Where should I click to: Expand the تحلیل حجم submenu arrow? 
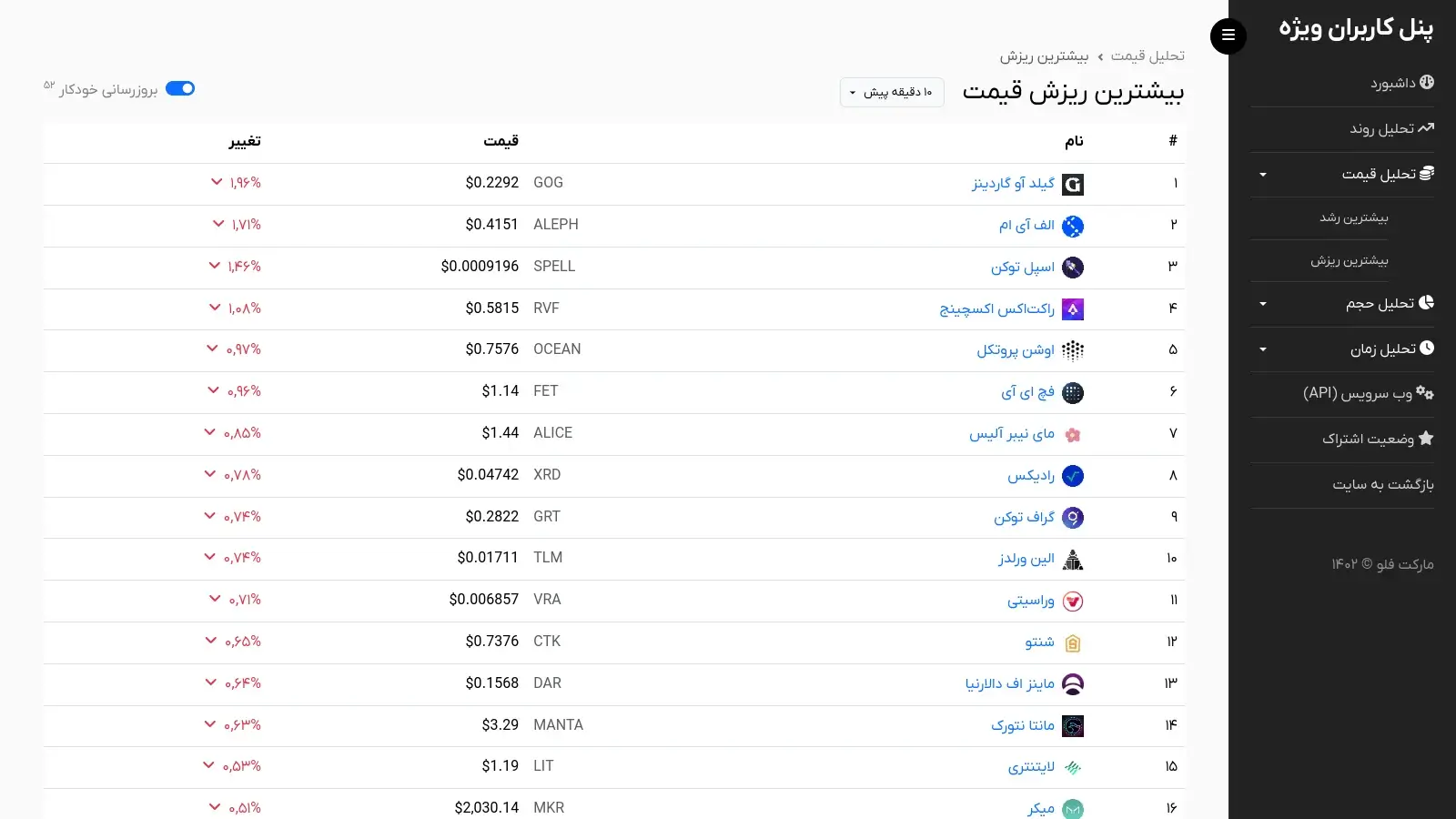[1262, 304]
